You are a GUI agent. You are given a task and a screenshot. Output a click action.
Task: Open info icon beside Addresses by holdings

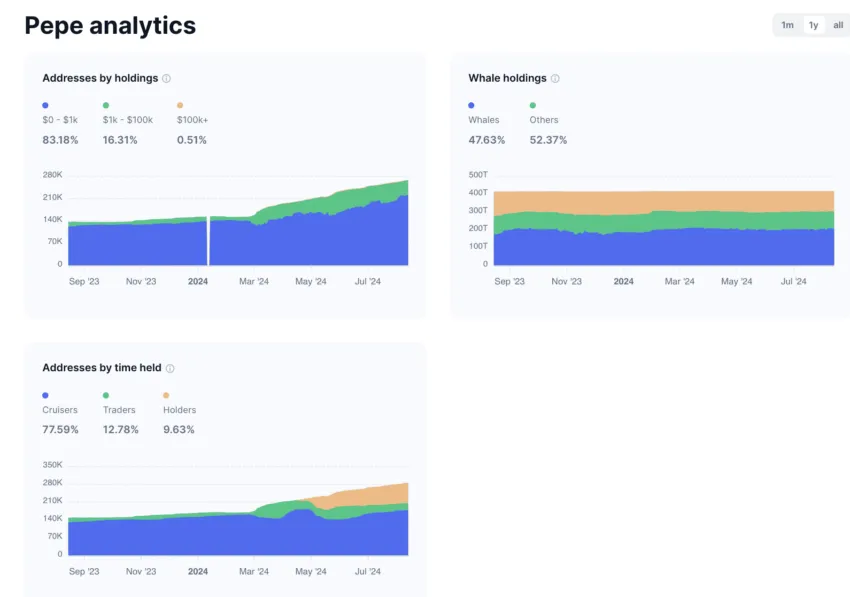click(x=166, y=79)
